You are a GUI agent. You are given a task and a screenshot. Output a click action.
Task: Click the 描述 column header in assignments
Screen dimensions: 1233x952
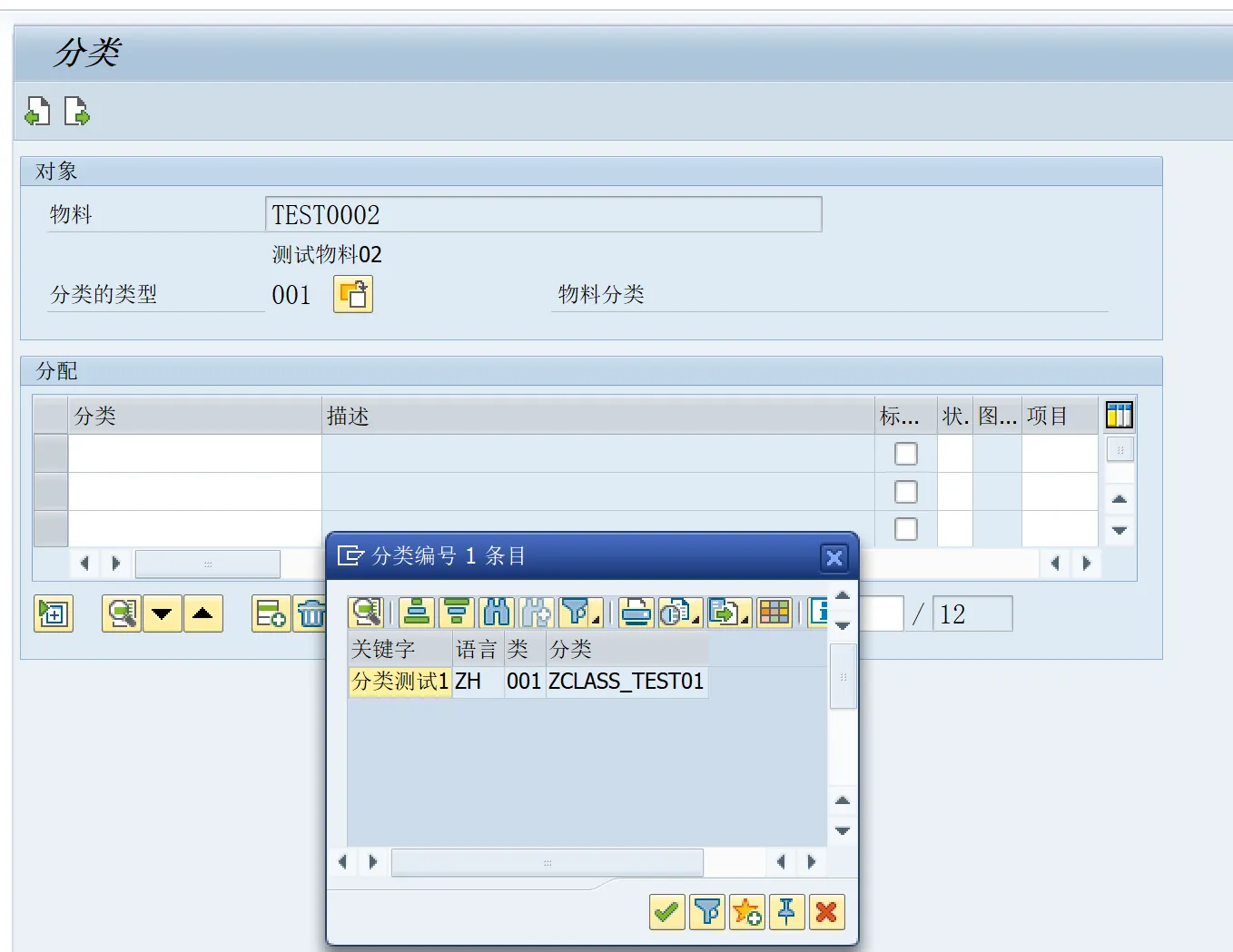[x=597, y=417]
